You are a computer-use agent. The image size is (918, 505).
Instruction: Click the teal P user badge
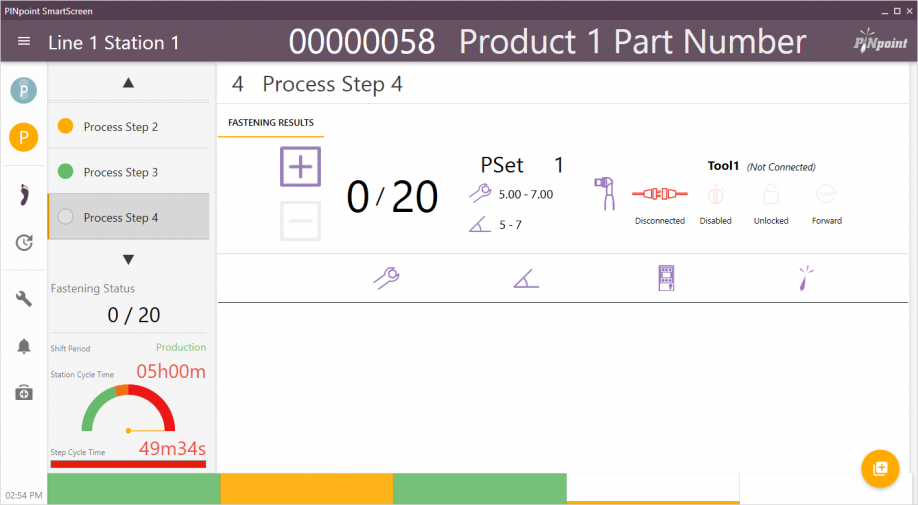pyautogui.click(x=23, y=91)
